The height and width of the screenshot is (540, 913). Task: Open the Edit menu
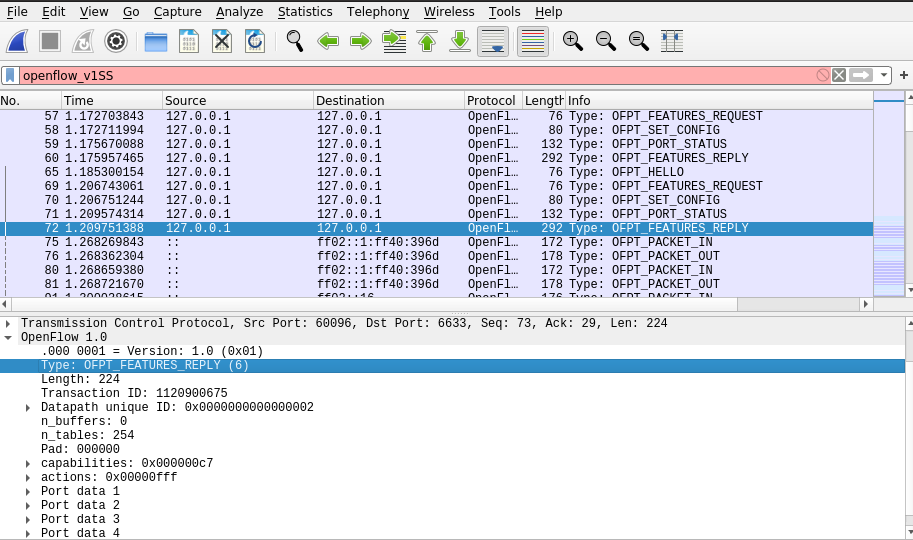point(54,12)
